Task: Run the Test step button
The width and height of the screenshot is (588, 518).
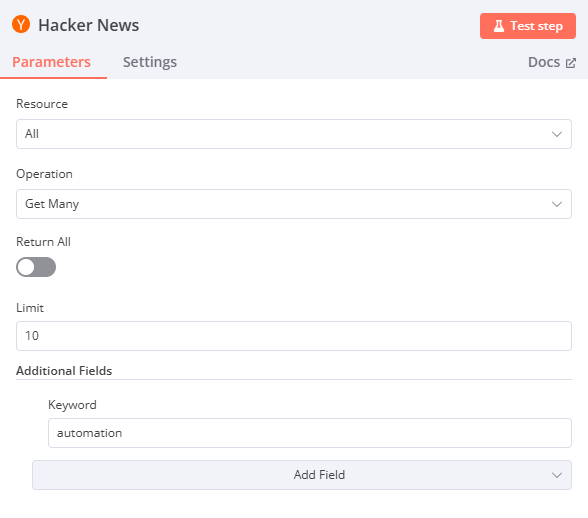Action: pyautogui.click(x=528, y=26)
